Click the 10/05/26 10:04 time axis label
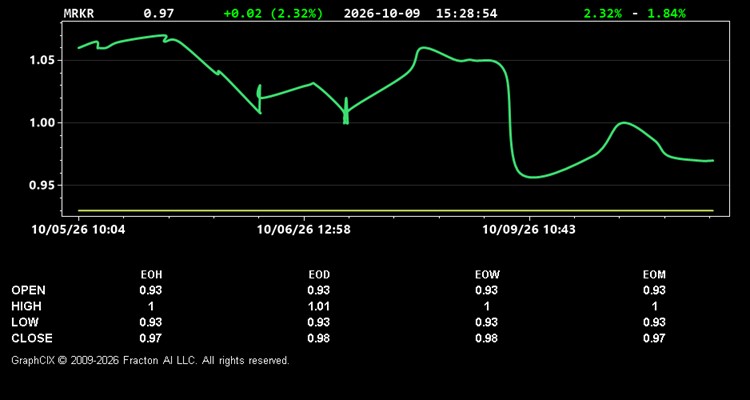Image resolution: width=750 pixels, height=400 pixels. click(x=78, y=230)
